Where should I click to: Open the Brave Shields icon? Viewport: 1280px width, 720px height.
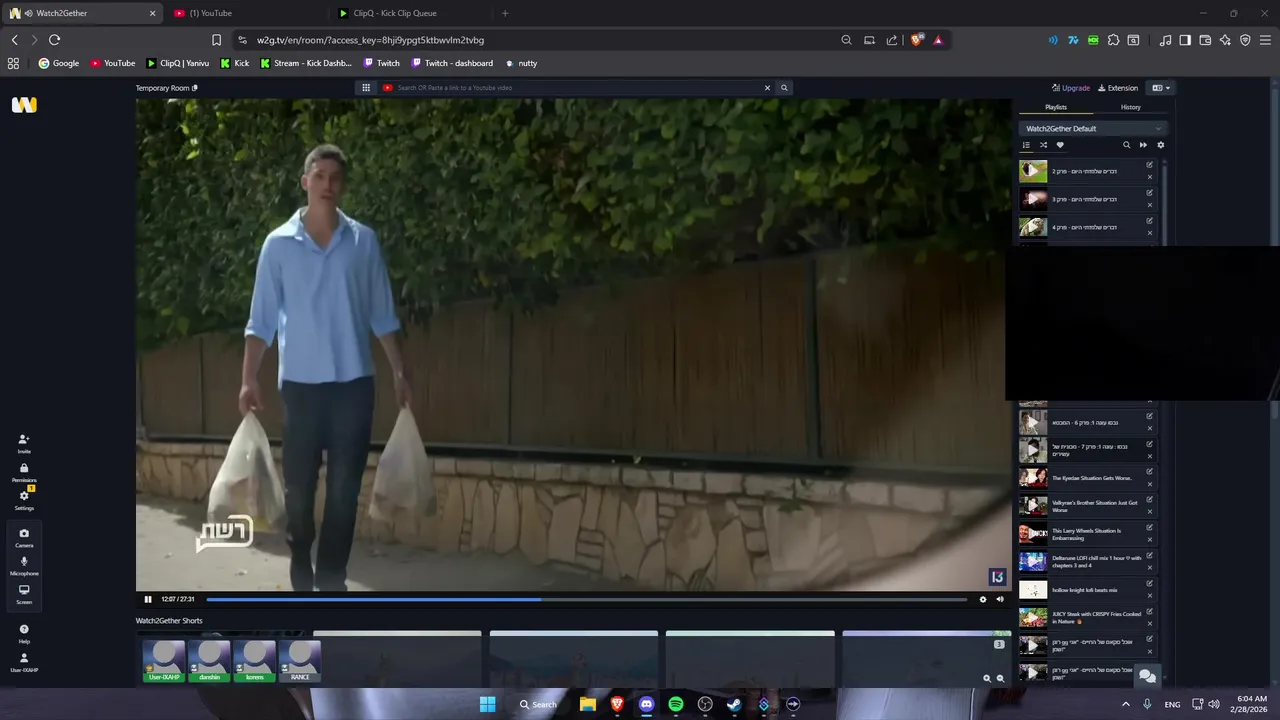coord(916,40)
